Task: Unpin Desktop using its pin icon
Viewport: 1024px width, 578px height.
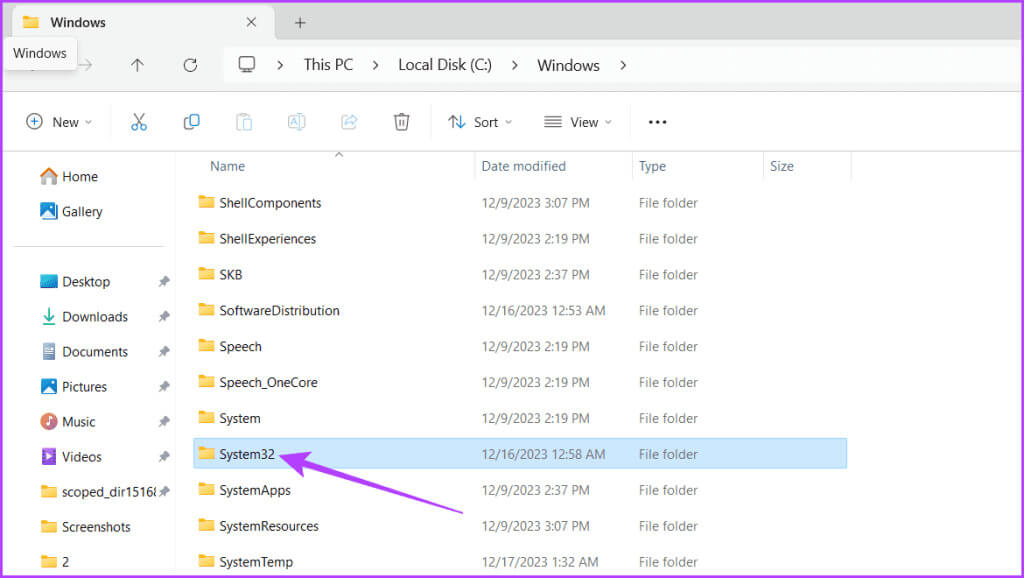Action: 164,281
